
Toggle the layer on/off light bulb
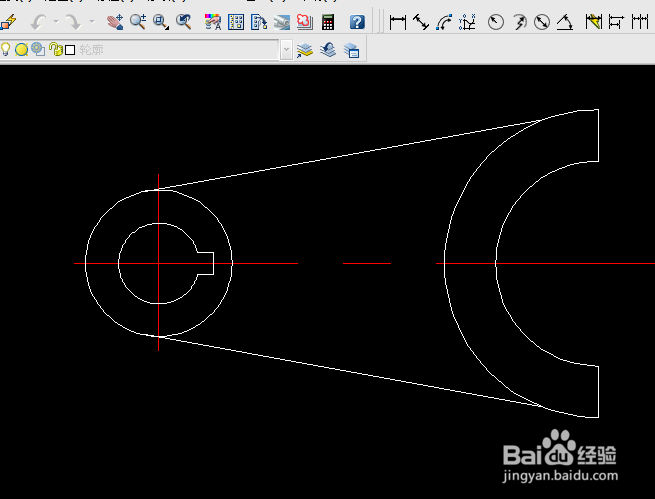pos(5,49)
